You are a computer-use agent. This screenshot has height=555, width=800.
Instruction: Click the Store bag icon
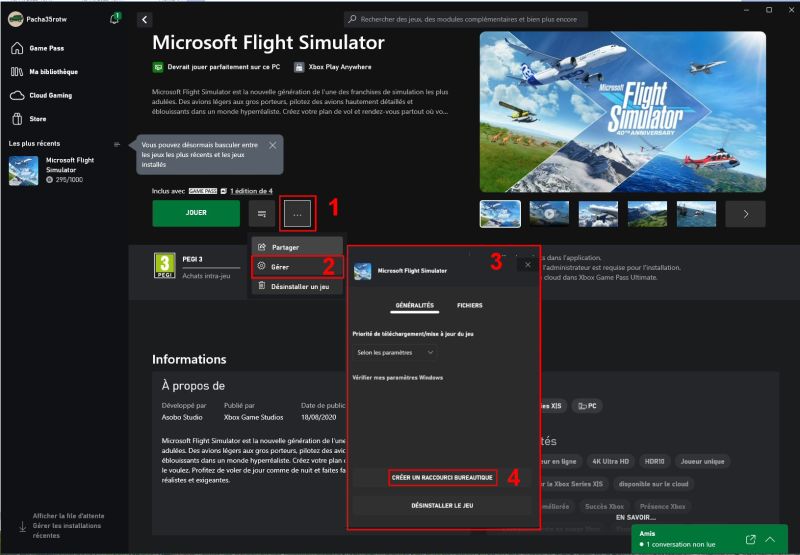coord(17,119)
